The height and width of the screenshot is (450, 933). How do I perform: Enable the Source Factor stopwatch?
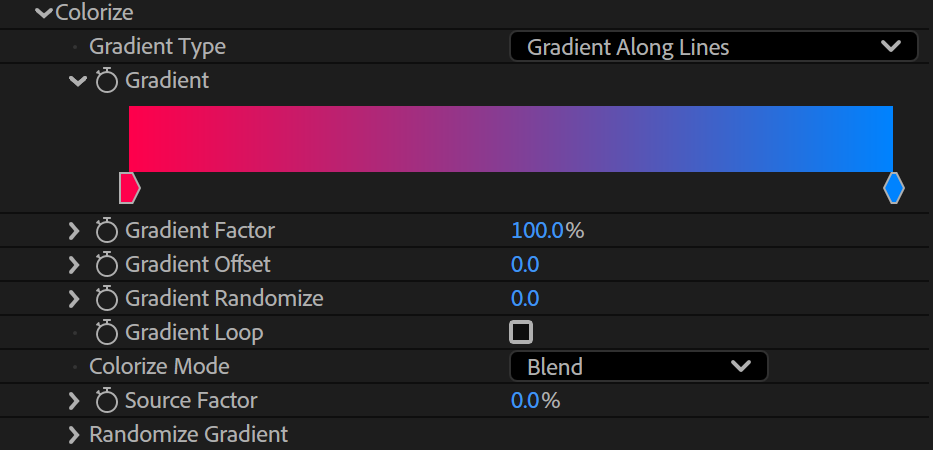click(107, 401)
